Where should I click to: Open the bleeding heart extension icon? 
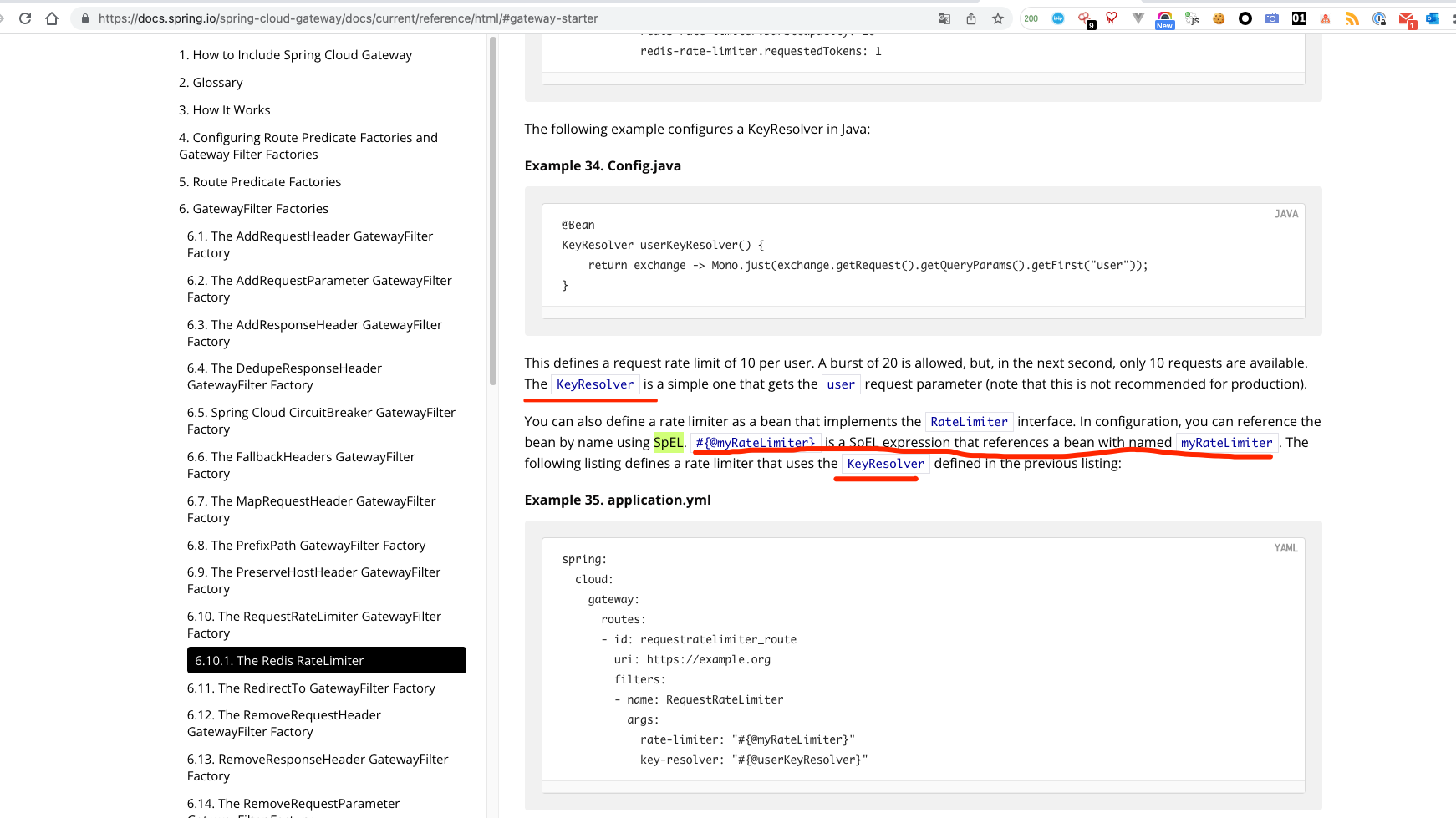click(1112, 18)
